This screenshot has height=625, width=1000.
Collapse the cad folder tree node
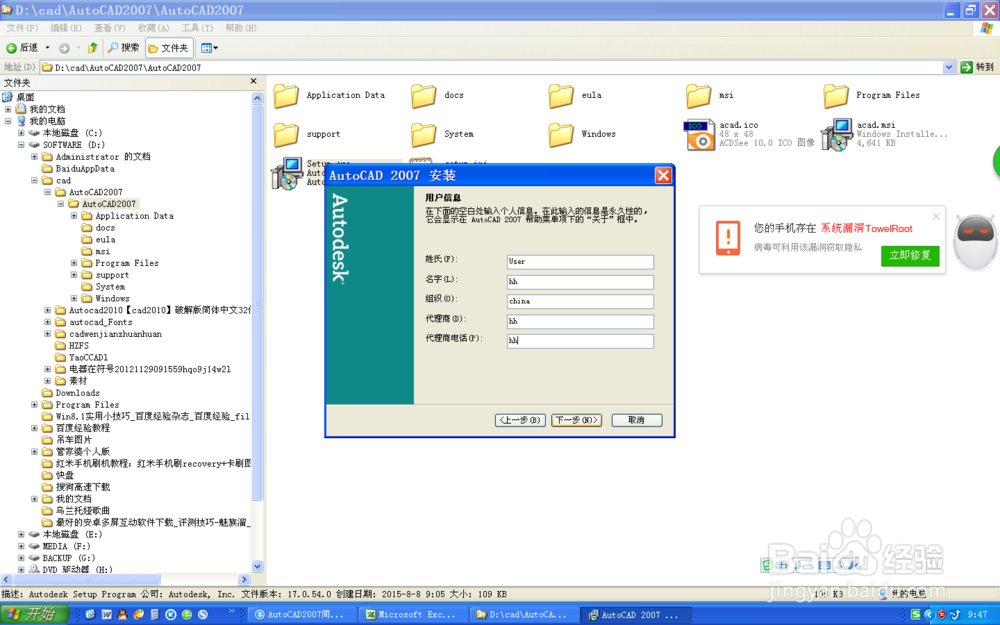click(34, 180)
